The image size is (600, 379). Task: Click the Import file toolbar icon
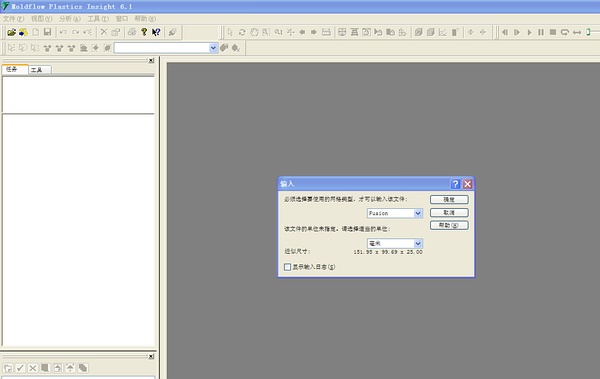23,32
